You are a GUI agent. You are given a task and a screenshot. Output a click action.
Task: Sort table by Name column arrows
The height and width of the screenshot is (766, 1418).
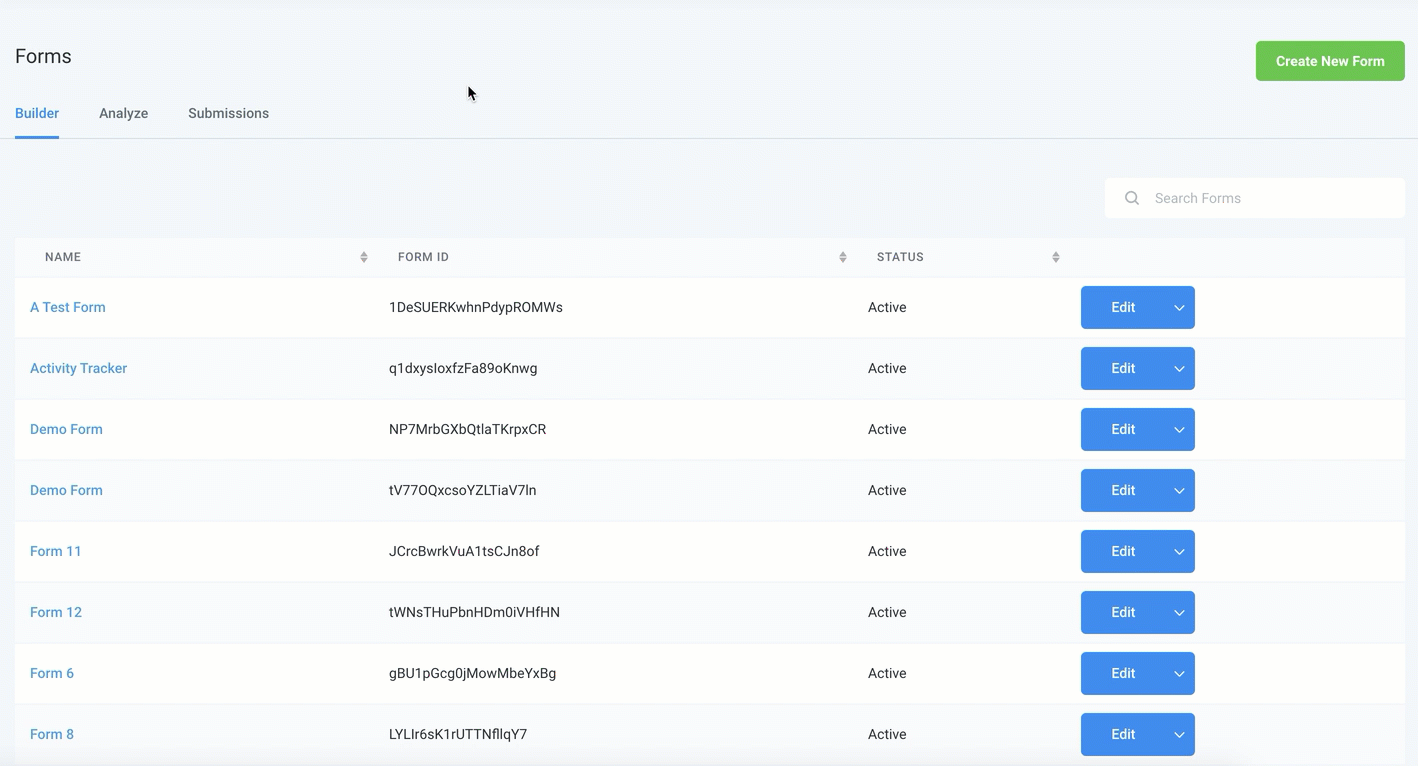coord(364,257)
